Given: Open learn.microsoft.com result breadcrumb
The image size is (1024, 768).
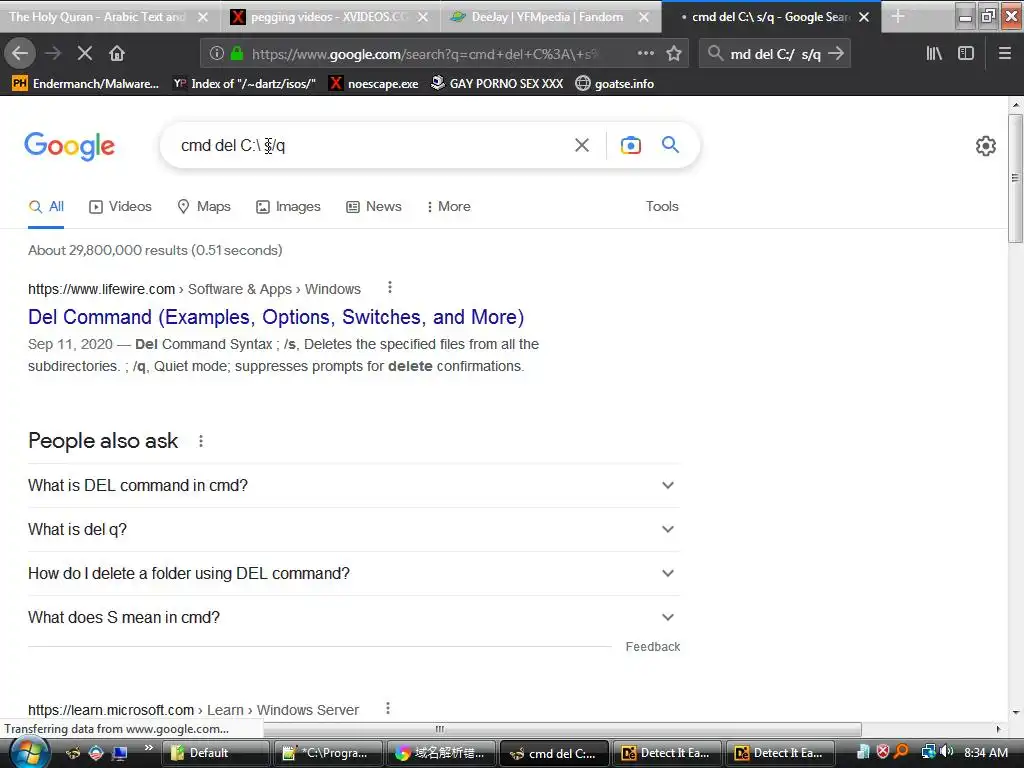Looking at the screenshot, I should point(193,710).
